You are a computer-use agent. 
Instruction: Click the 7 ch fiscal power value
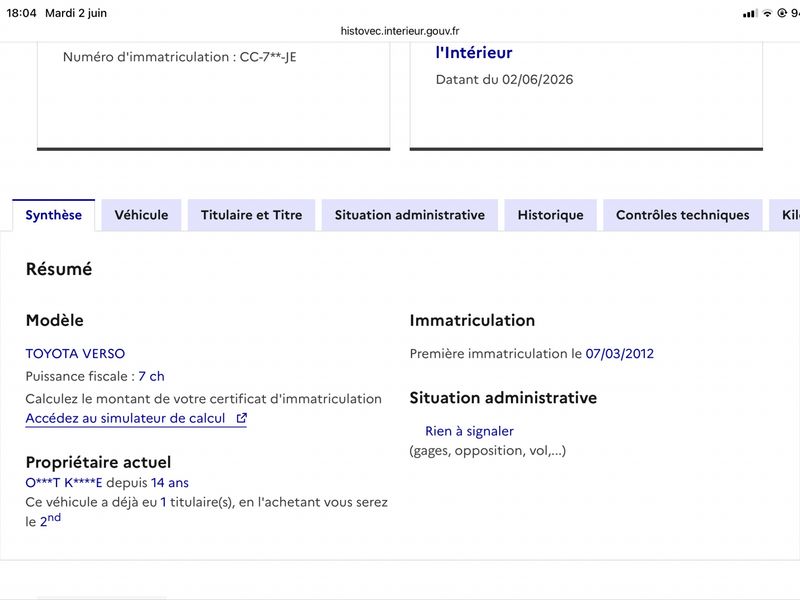click(x=152, y=376)
